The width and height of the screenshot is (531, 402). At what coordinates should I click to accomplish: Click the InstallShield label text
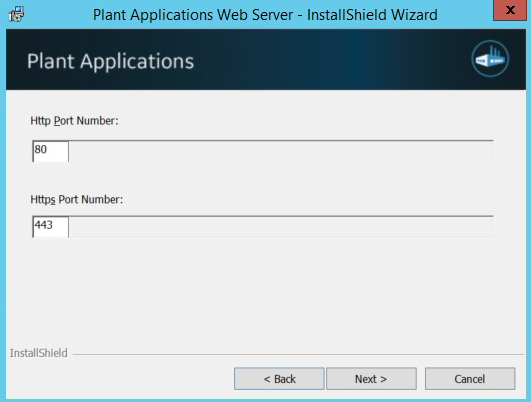tap(39, 353)
